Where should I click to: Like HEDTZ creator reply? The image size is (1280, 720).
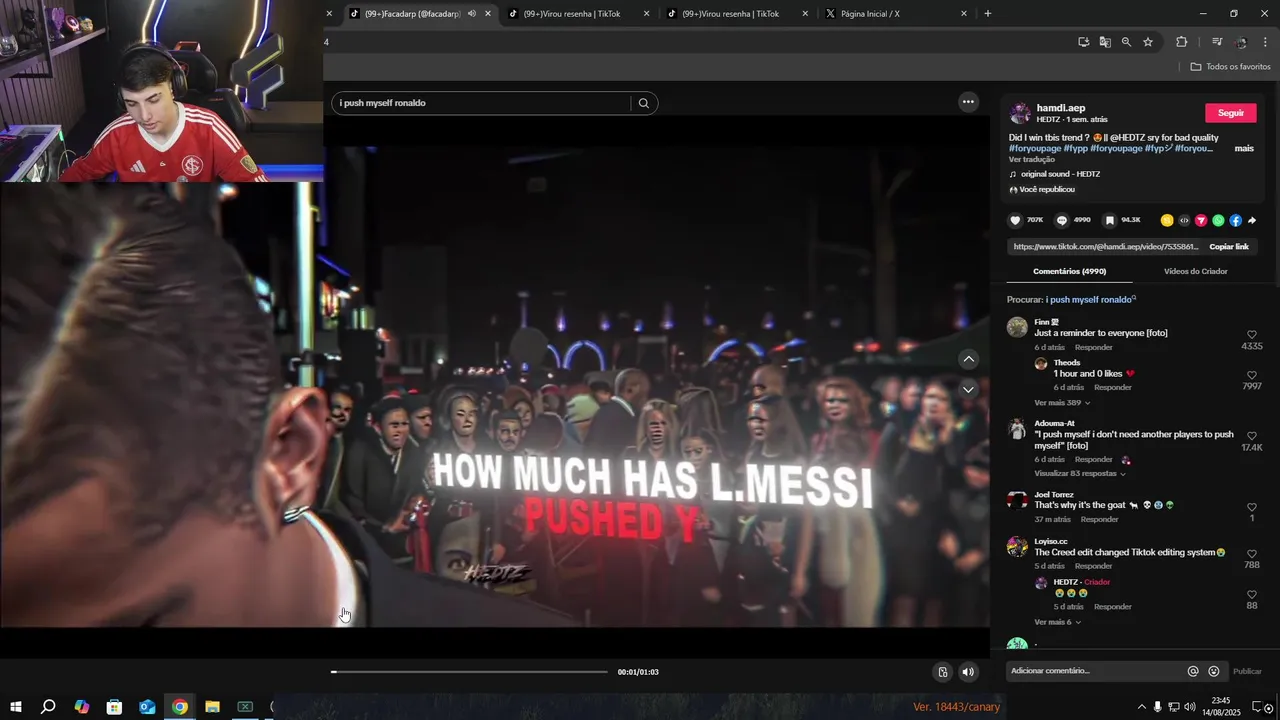tap(1251, 594)
